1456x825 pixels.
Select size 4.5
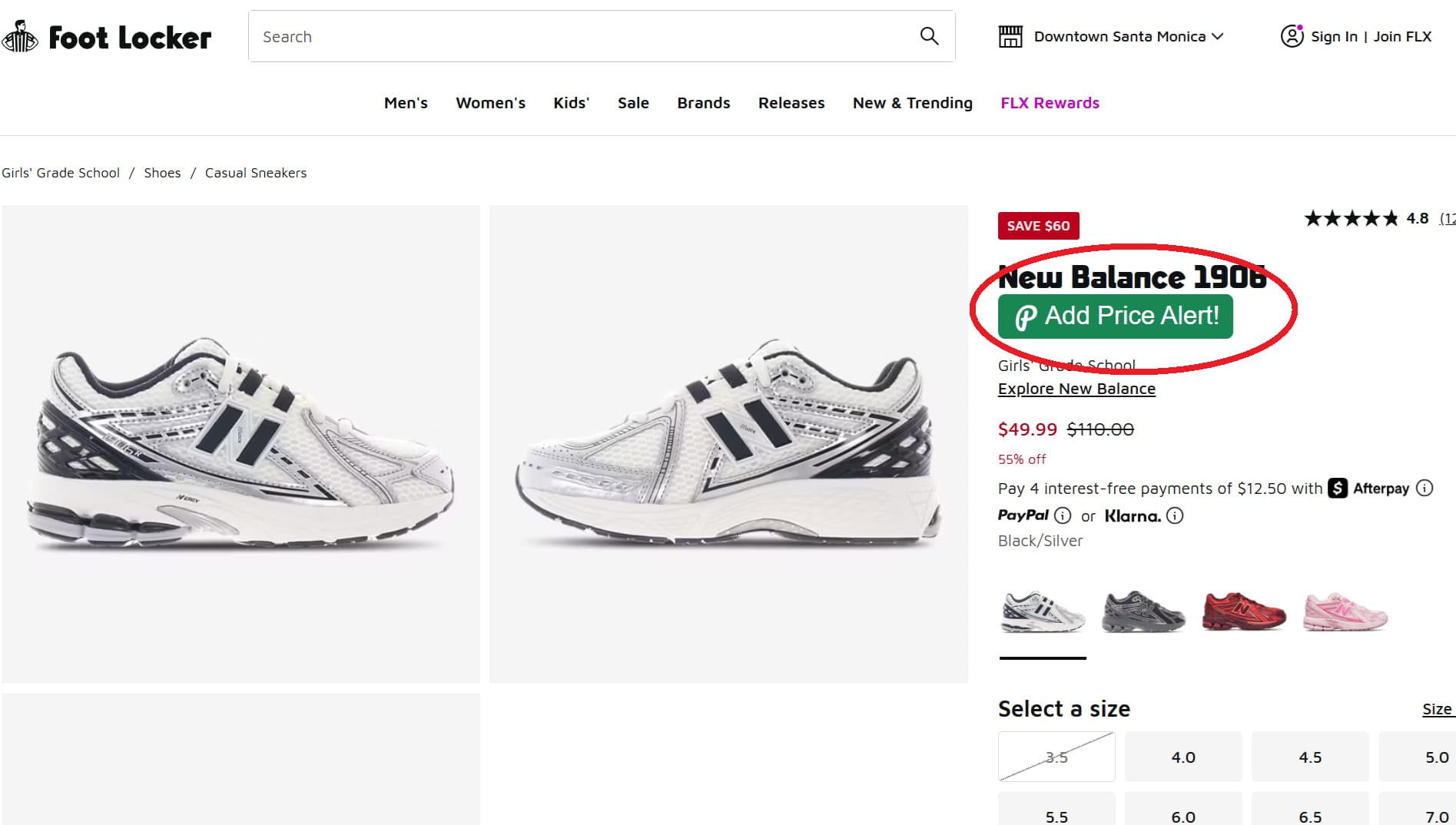click(1310, 757)
